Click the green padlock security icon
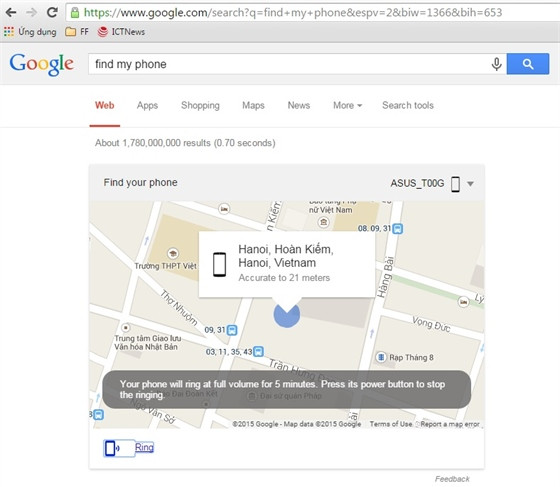The height and width of the screenshot is (487, 560). click(75, 13)
